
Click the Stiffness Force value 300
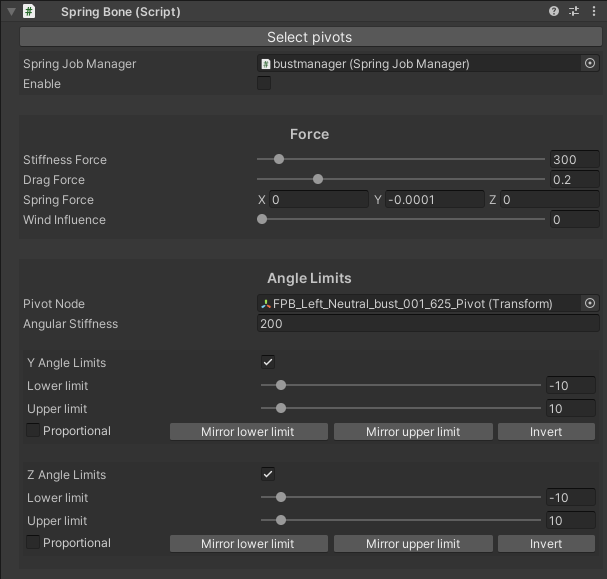tap(574, 159)
